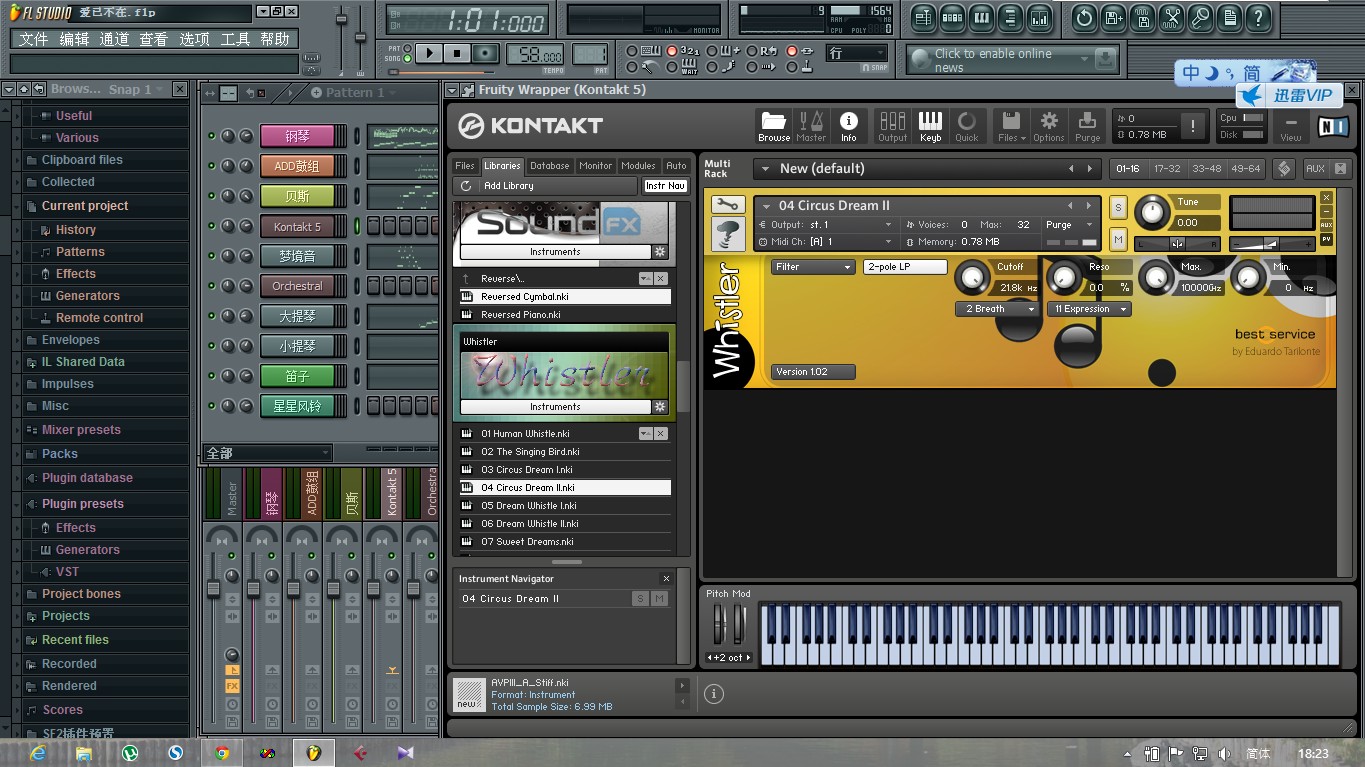
Task: Toggle mute LED for 贝斯 channel
Action: 211,196
